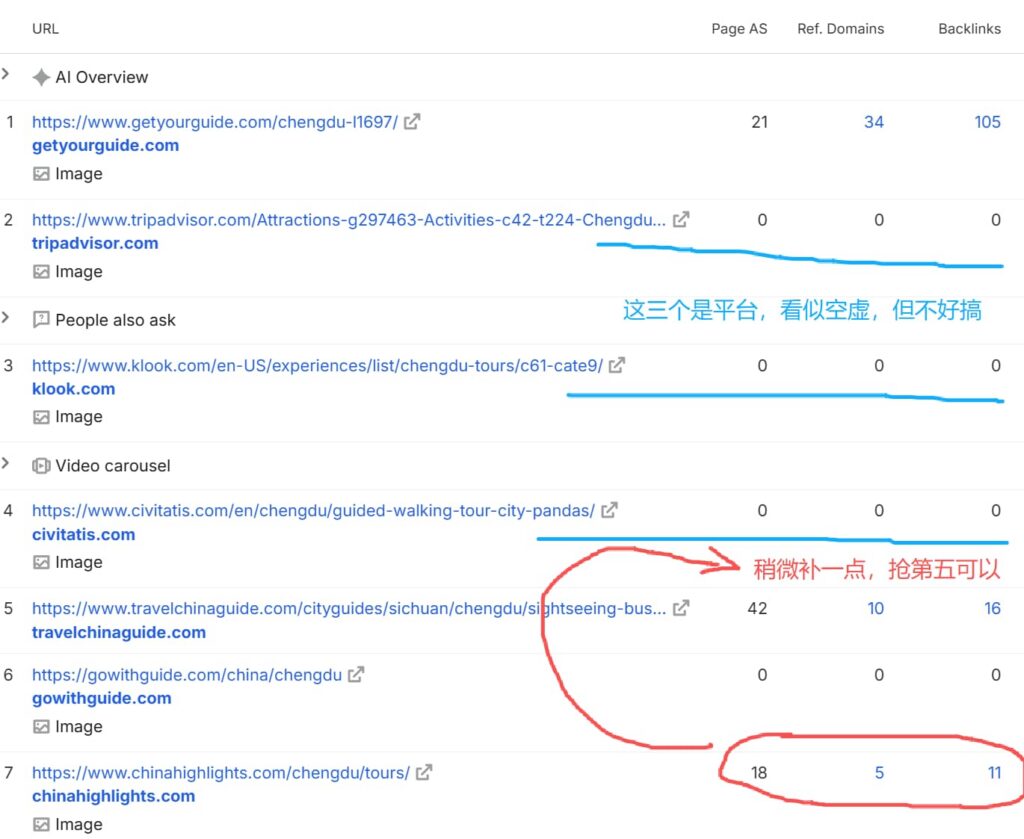
Task: Click Image icon under getyourguide.com
Action: point(41,174)
